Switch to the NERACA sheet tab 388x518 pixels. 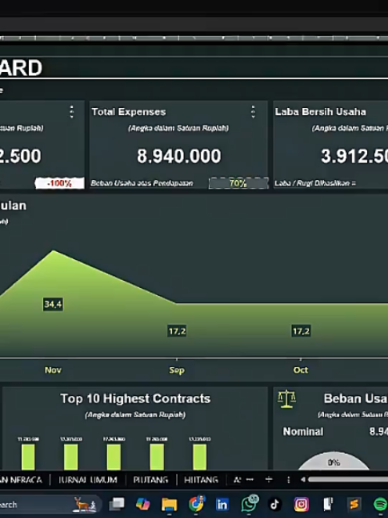tap(21, 480)
